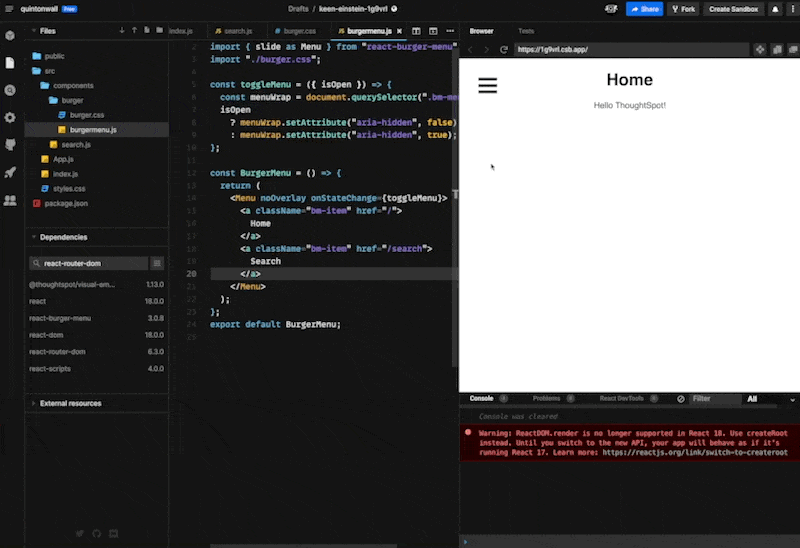
Task: Split the editor with the split-view icon
Action: [416, 31]
